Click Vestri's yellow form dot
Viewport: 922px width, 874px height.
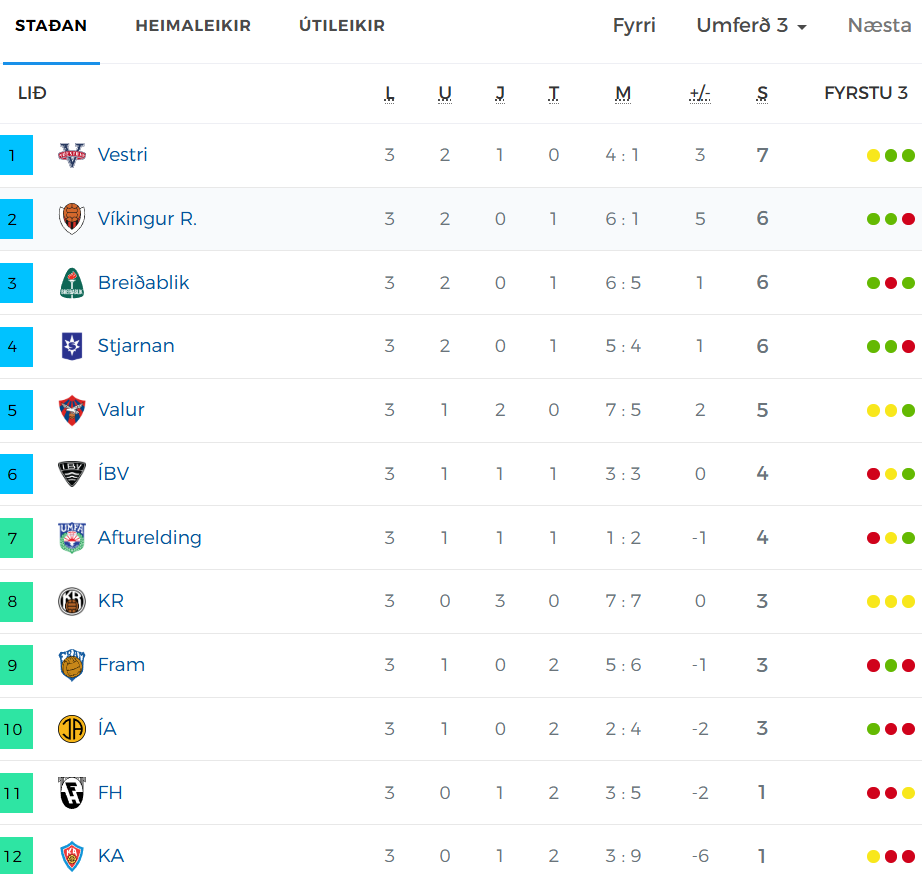tap(873, 155)
